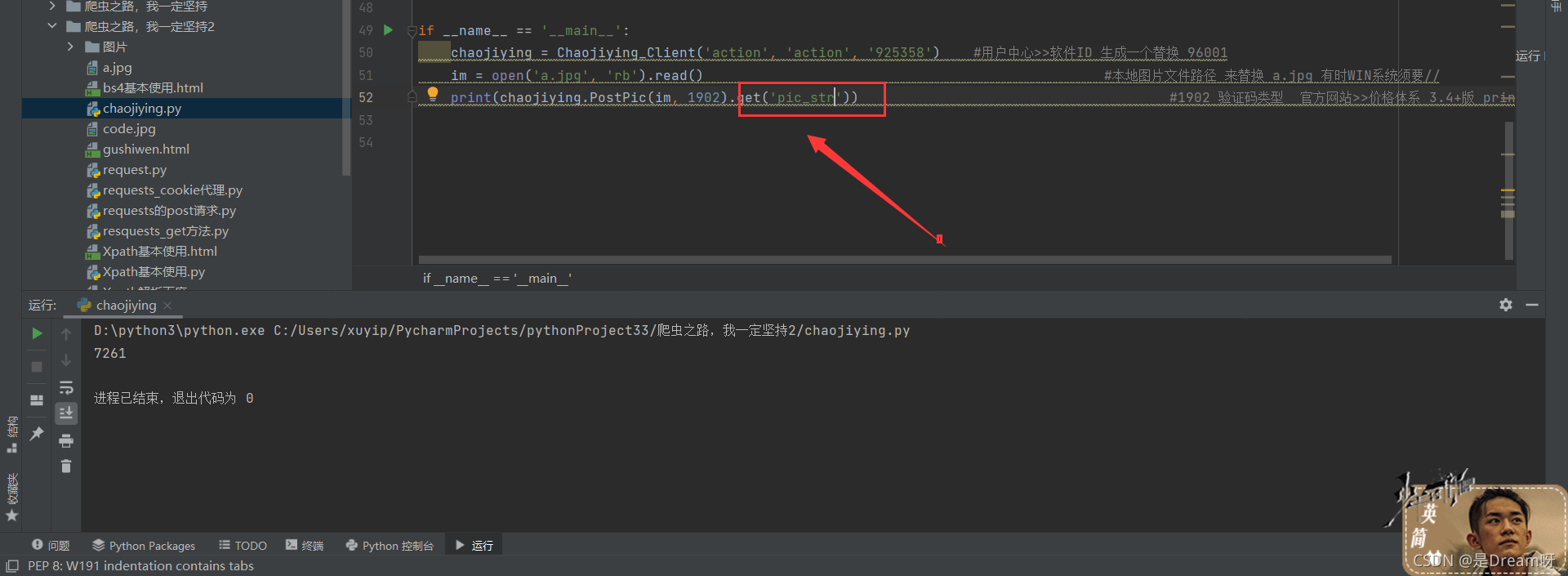This screenshot has width=1568, height=576.
Task: Click the console output value 7261
Action: coord(109,353)
